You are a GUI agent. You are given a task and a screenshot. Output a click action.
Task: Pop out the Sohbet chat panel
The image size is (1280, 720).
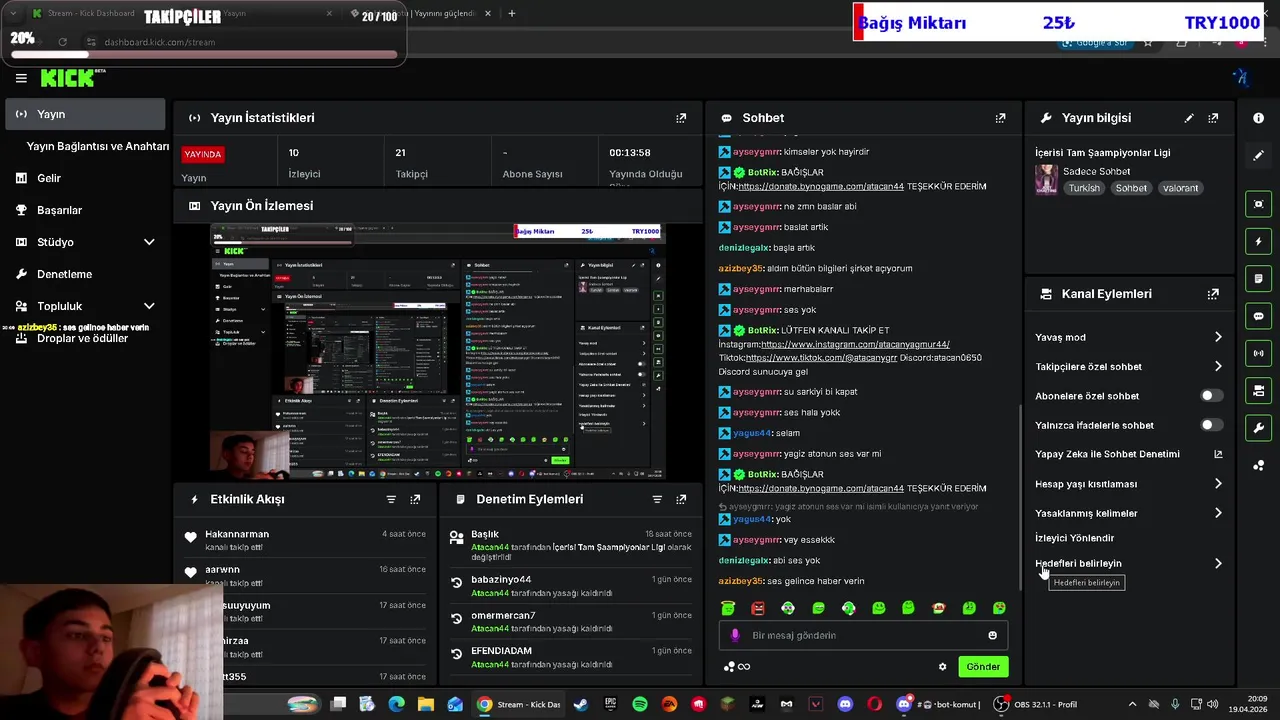(1000, 118)
